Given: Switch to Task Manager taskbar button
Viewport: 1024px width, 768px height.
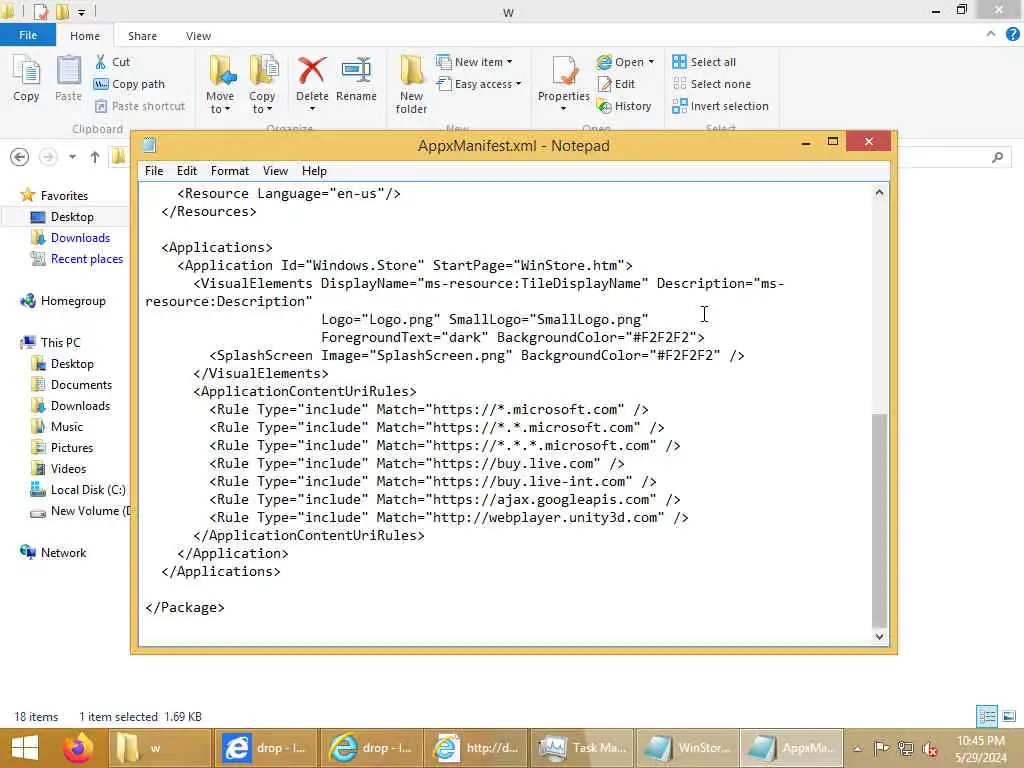Looking at the screenshot, I should tap(581, 748).
